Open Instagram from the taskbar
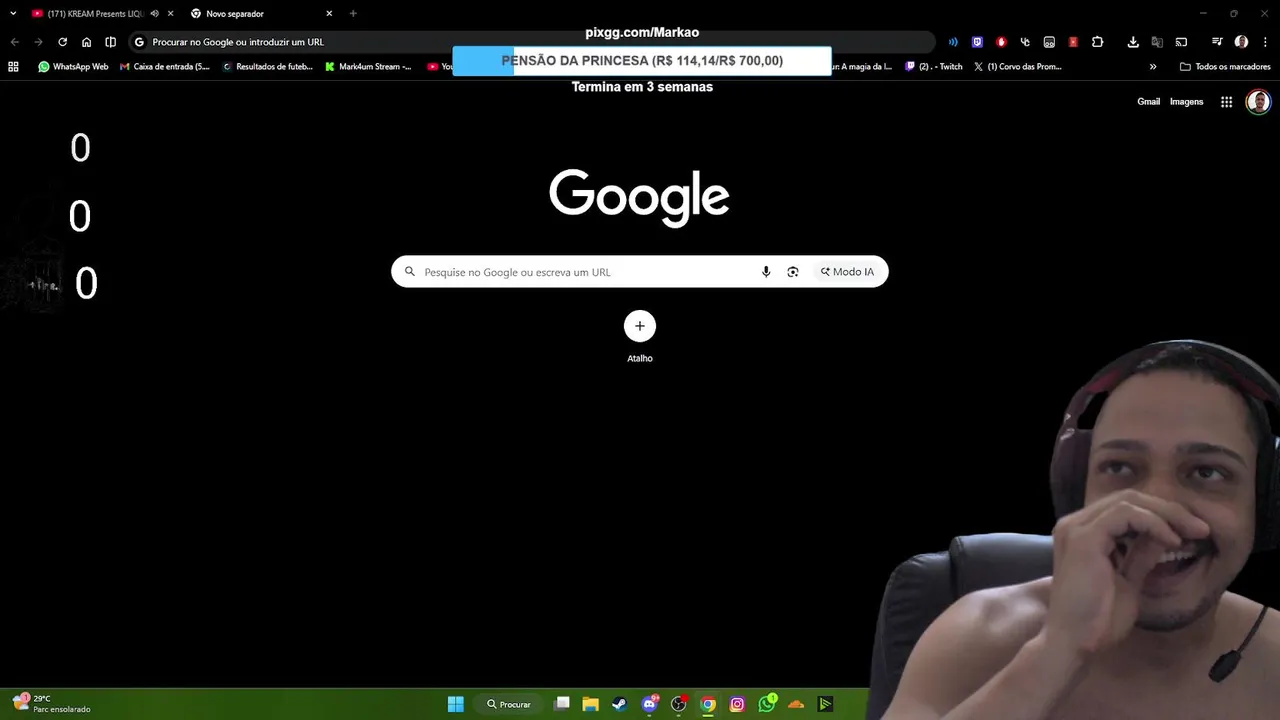Screen dimensions: 1280x720 click(737, 704)
